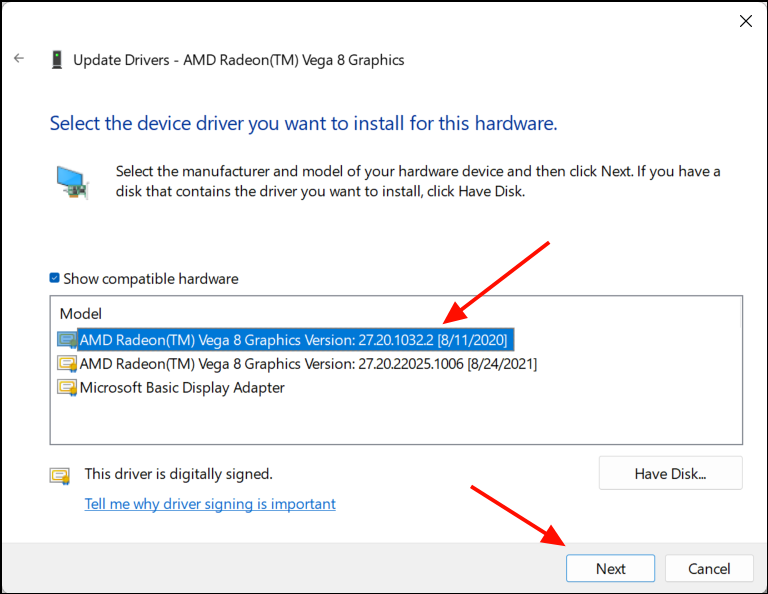Click the Update Drivers window title text

tap(239, 60)
